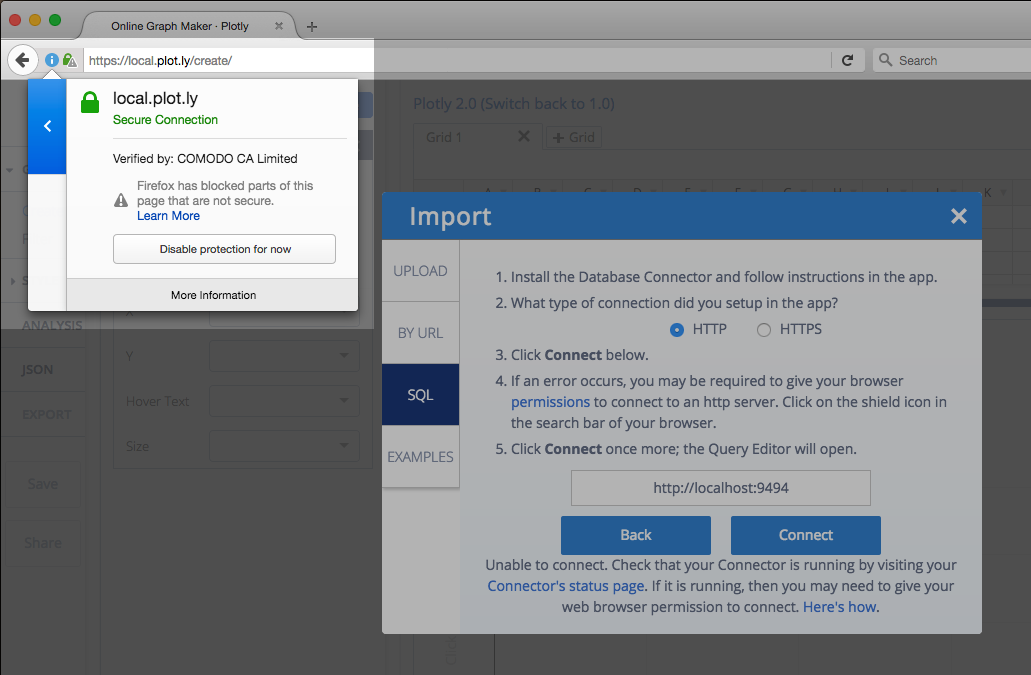The height and width of the screenshot is (675, 1031).
Task: Open column K header dropdown arrow
Action: [x=1003, y=193]
